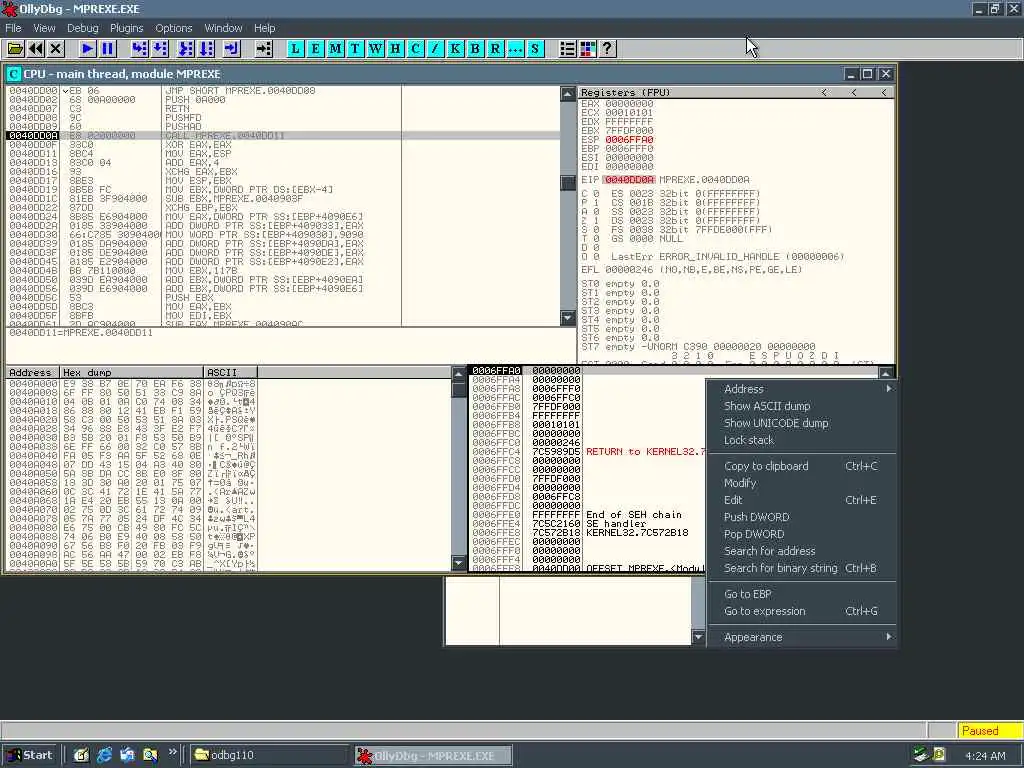
Task: Click the Execute till return icon
Action: click(x=232, y=49)
